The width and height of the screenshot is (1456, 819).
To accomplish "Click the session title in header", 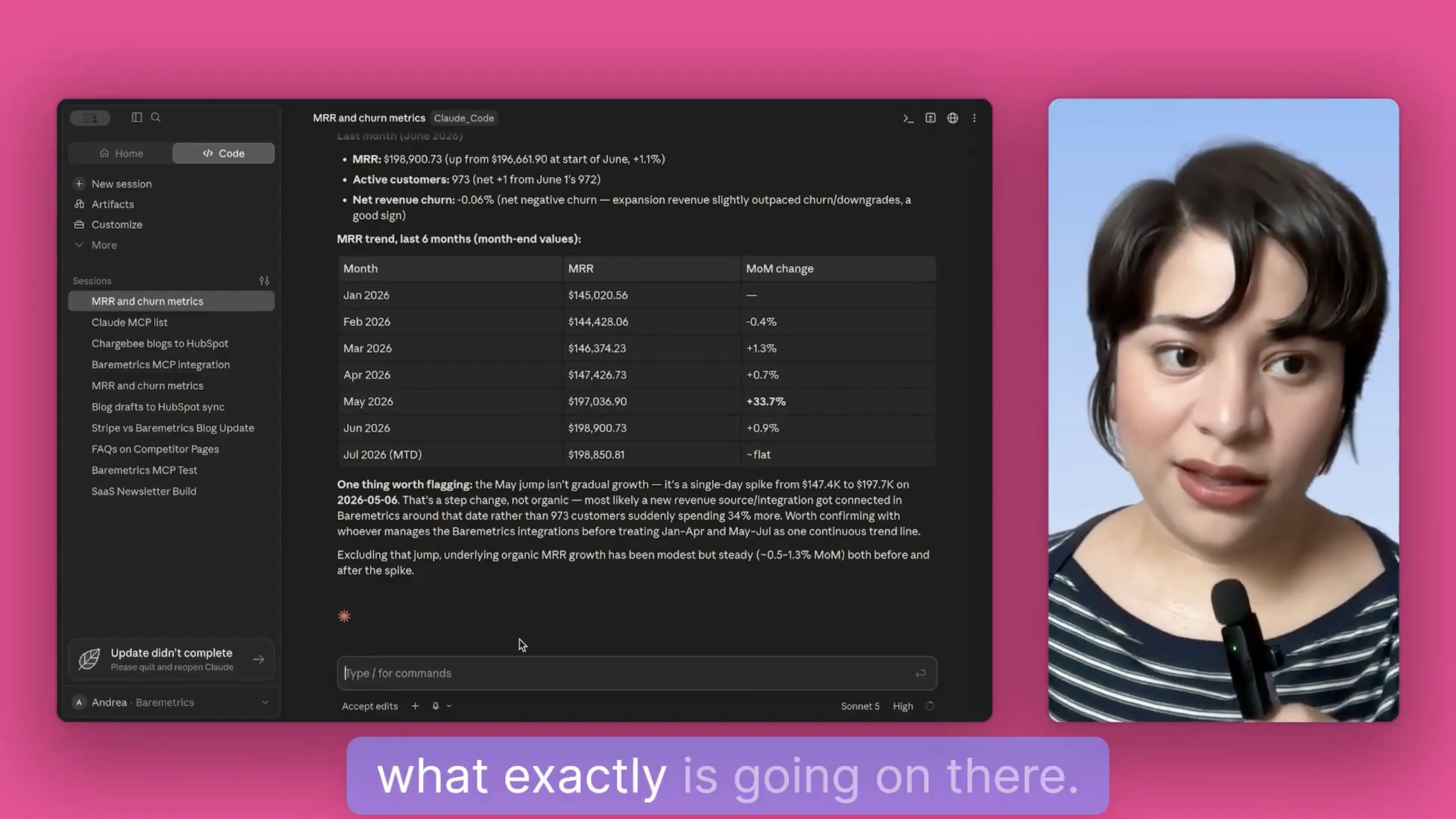I will click(369, 118).
